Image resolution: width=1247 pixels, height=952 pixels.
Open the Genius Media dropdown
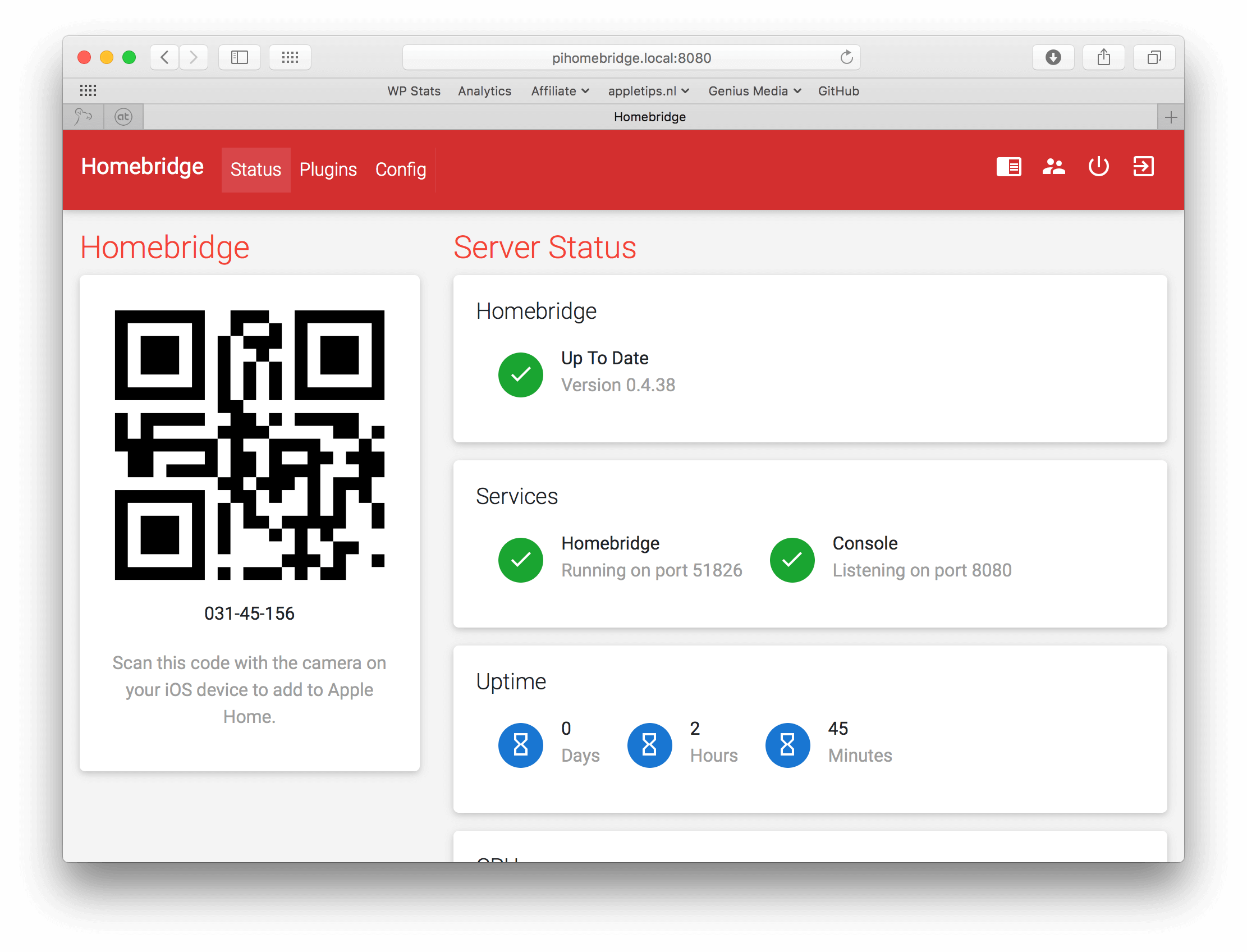tap(754, 91)
